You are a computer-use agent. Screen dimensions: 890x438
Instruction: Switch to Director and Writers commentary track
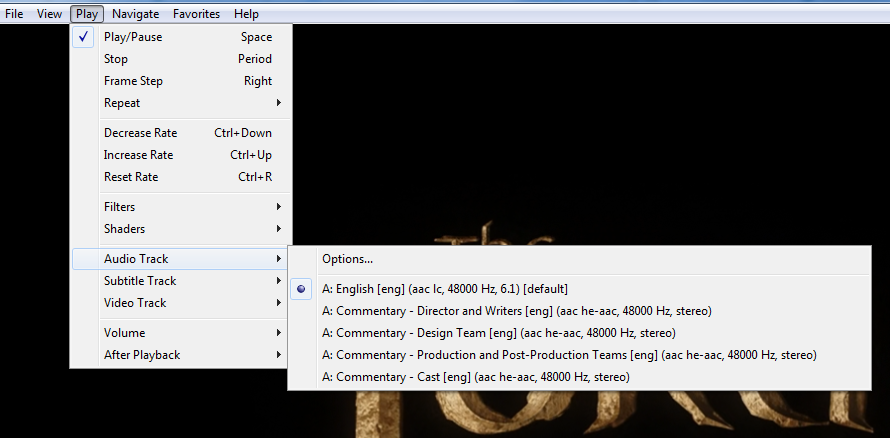pos(580,311)
